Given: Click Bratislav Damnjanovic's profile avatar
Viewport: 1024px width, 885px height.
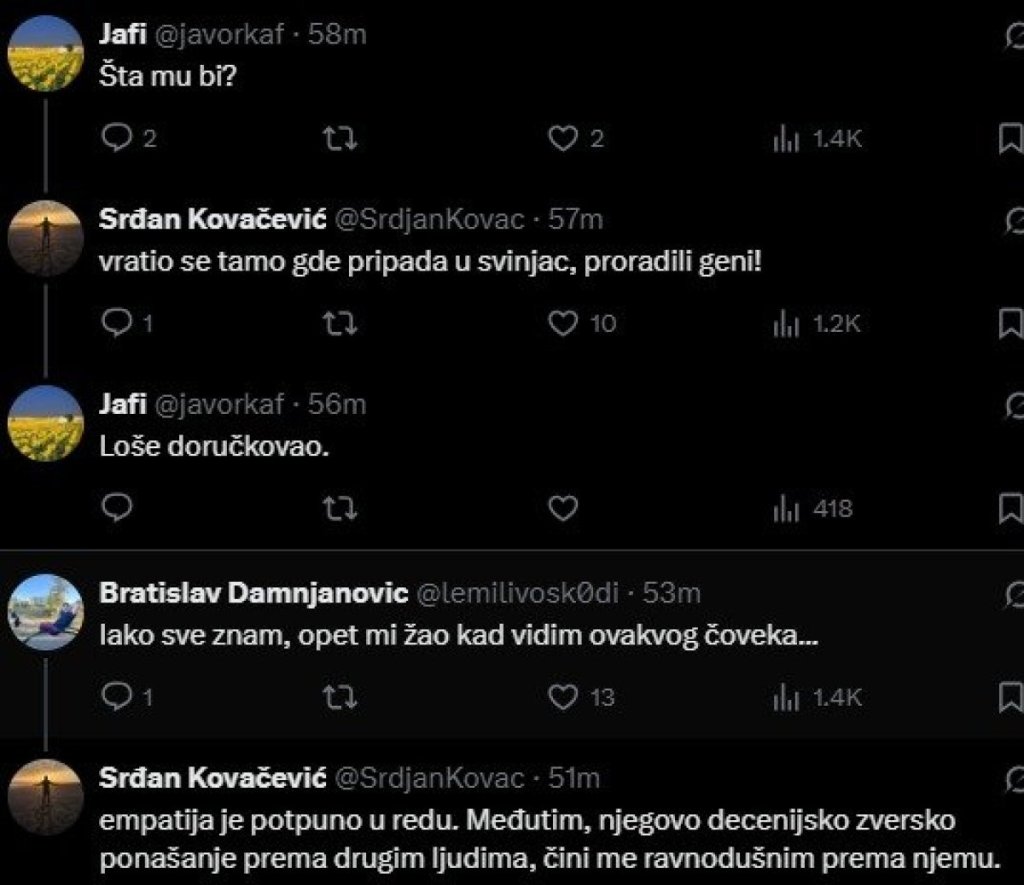Looking at the screenshot, I should (46, 612).
